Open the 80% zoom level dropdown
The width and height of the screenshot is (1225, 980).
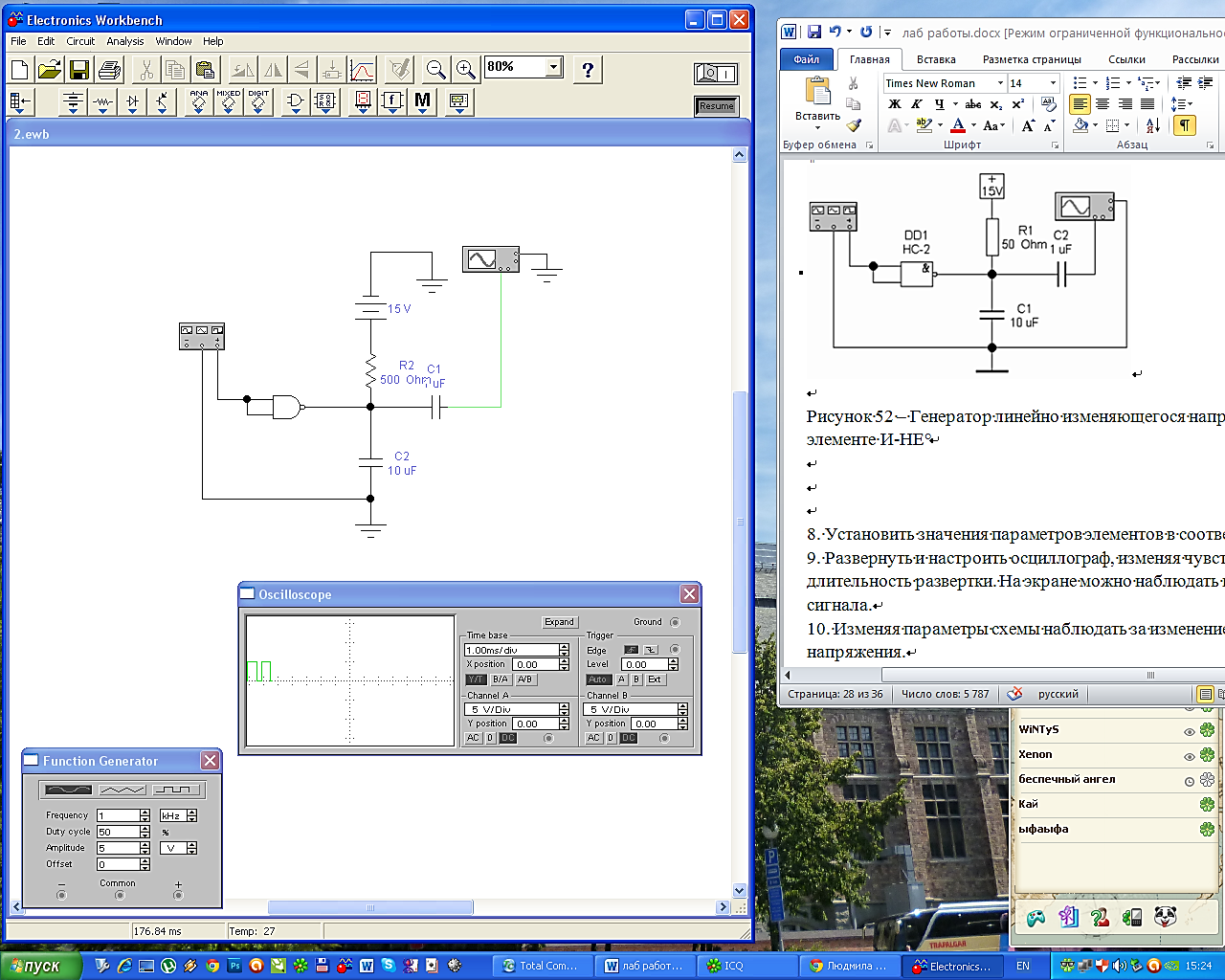[553, 67]
